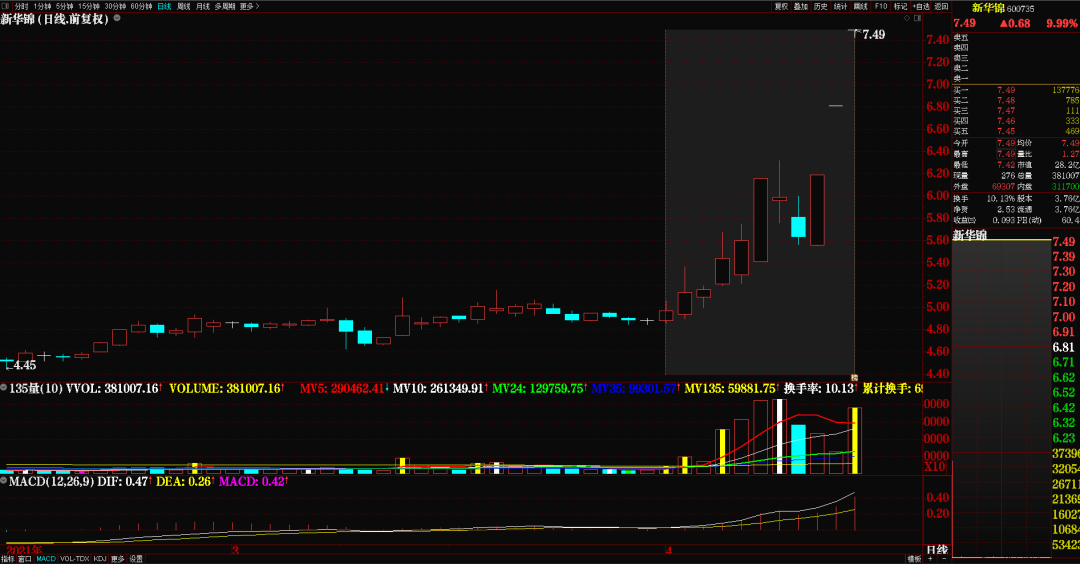Select the MACD indicator tab
1080x564 pixels.
coord(46,559)
